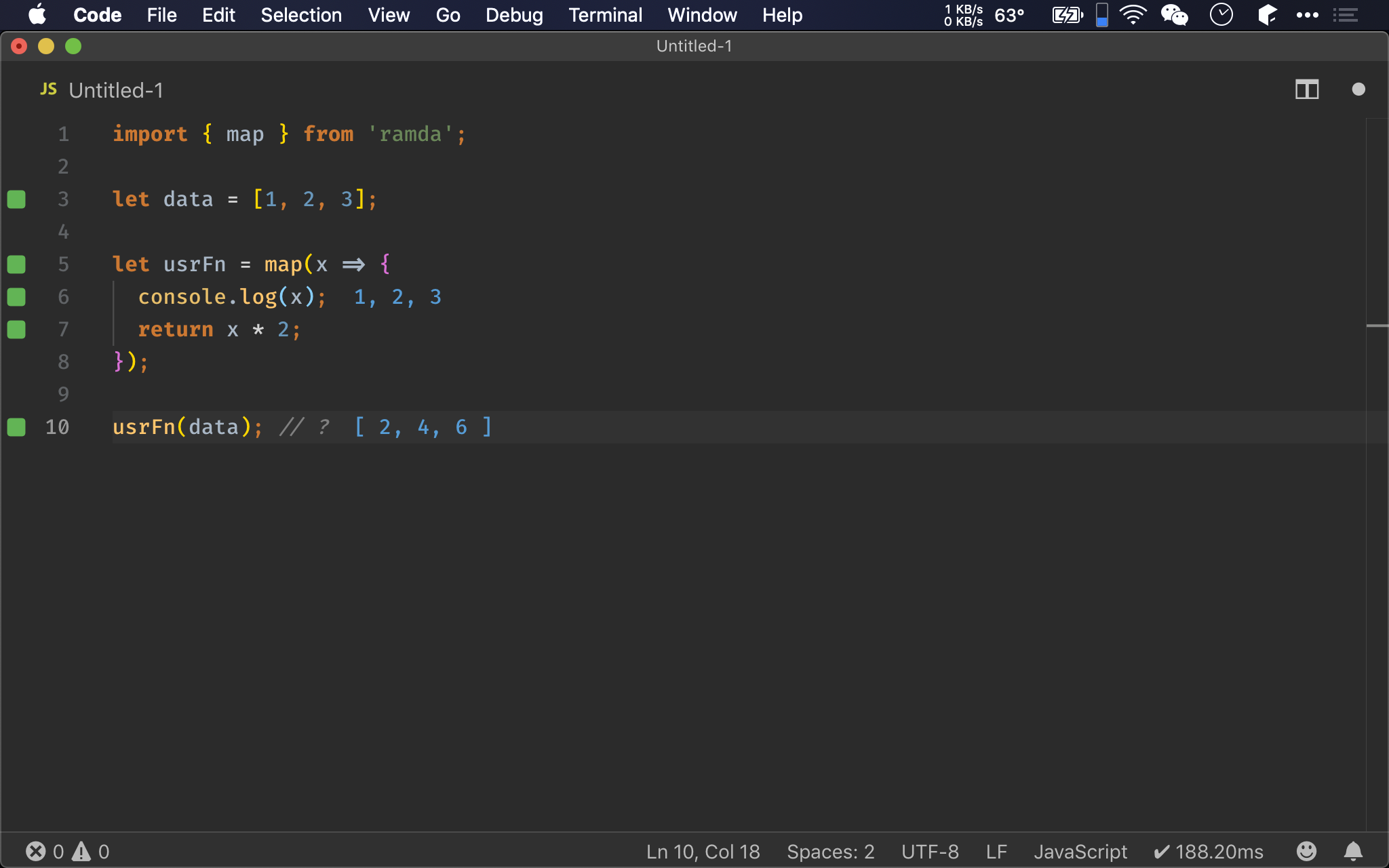Click the green coverage marker on line 3
This screenshot has height=868, width=1389.
[x=16, y=199]
